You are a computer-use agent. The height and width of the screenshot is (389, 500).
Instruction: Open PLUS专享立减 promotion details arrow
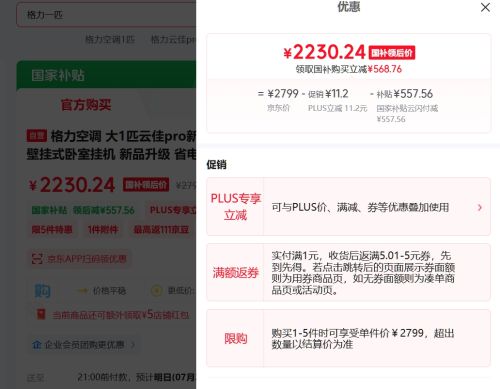(480, 207)
